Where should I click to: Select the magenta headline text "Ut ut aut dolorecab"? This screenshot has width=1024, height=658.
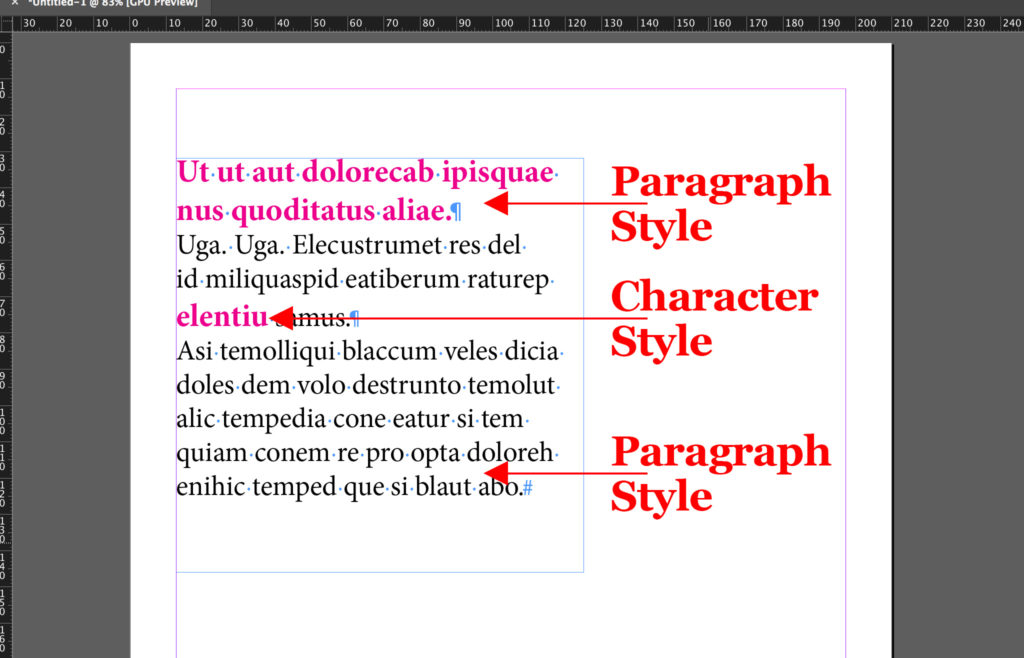(x=300, y=171)
